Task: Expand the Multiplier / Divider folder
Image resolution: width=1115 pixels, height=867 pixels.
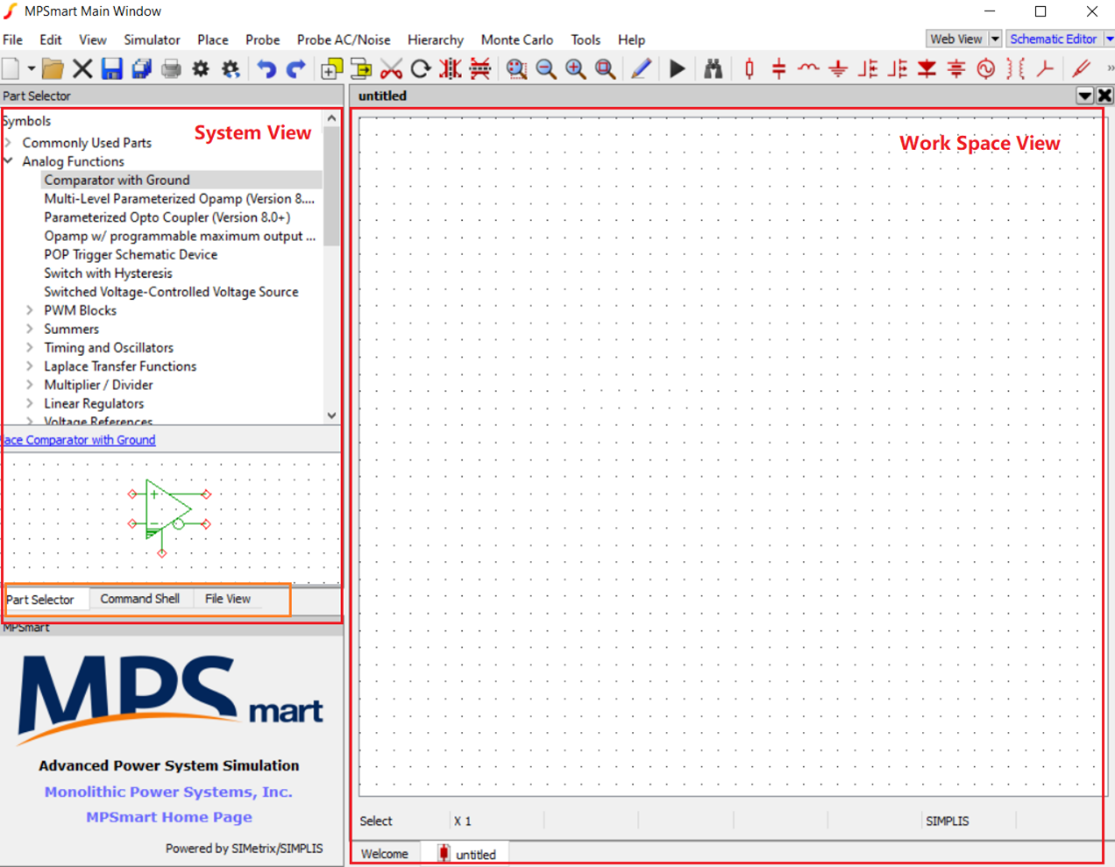Action: [x=30, y=385]
